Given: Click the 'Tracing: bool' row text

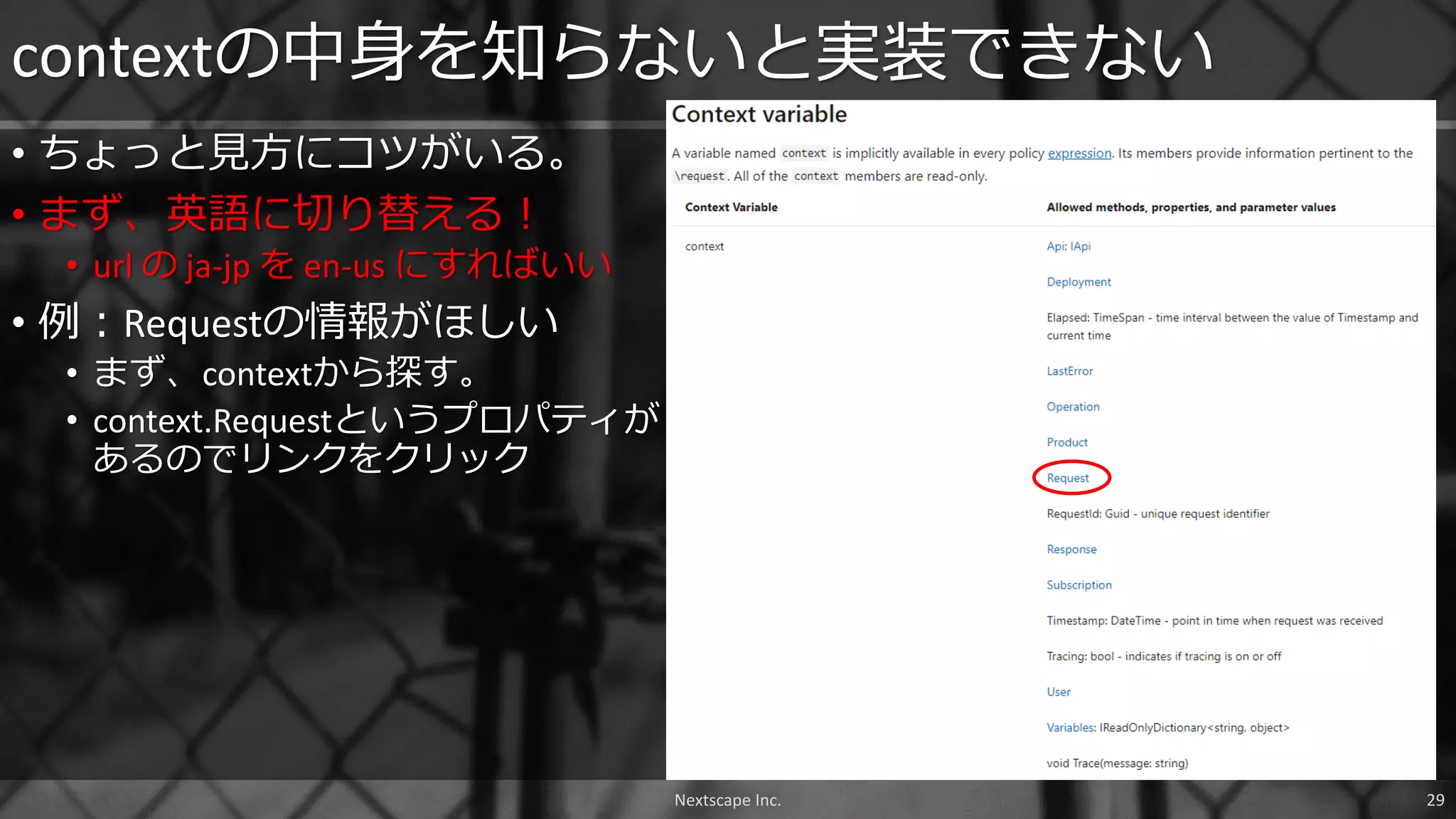Looking at the screenshot, I should point(1164,656).
